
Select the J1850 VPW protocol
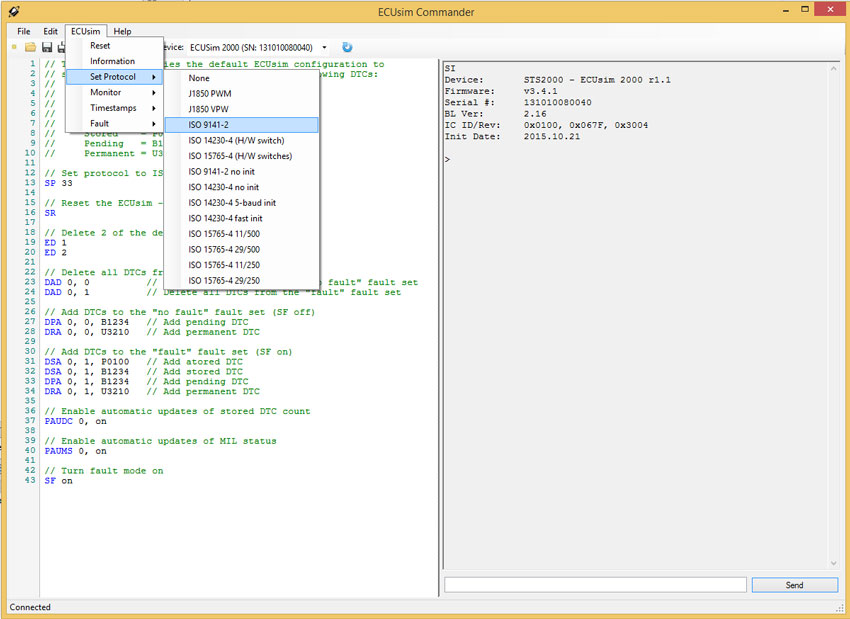click(x=241, y=109)
